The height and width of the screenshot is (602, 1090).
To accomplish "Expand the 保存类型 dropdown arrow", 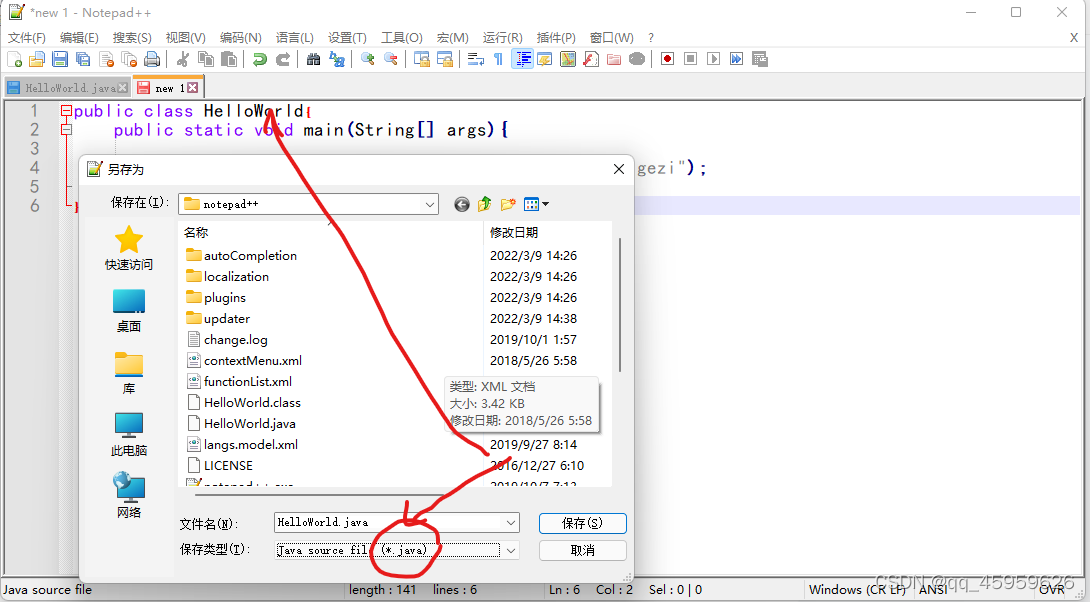I will [x=511, y=551].
